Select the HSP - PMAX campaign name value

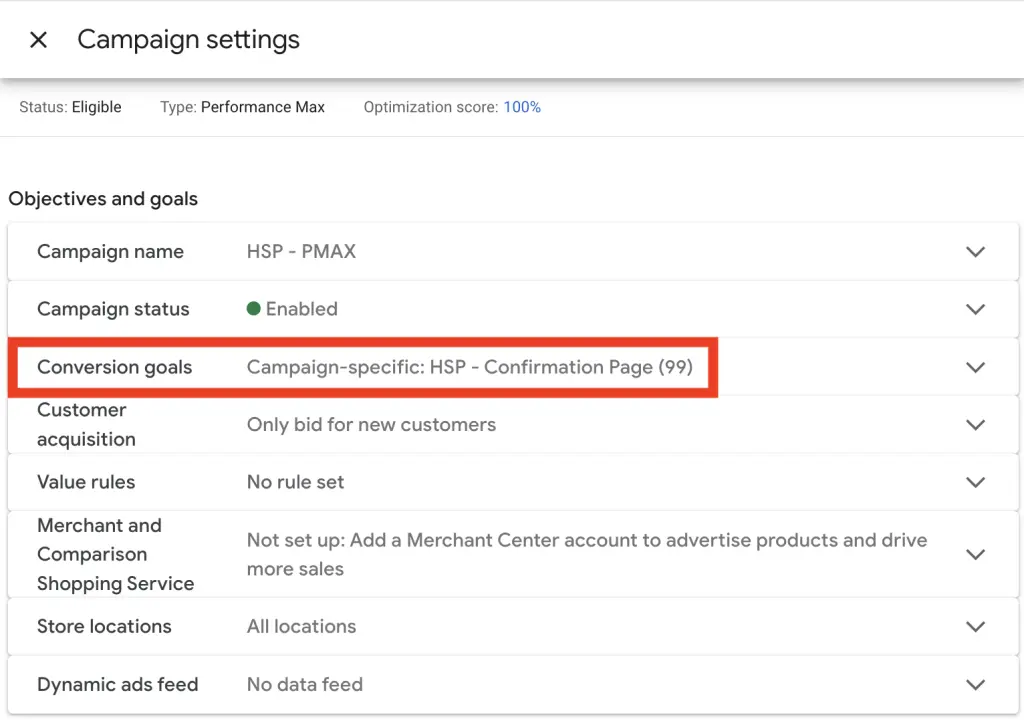(x=301, y=252)
